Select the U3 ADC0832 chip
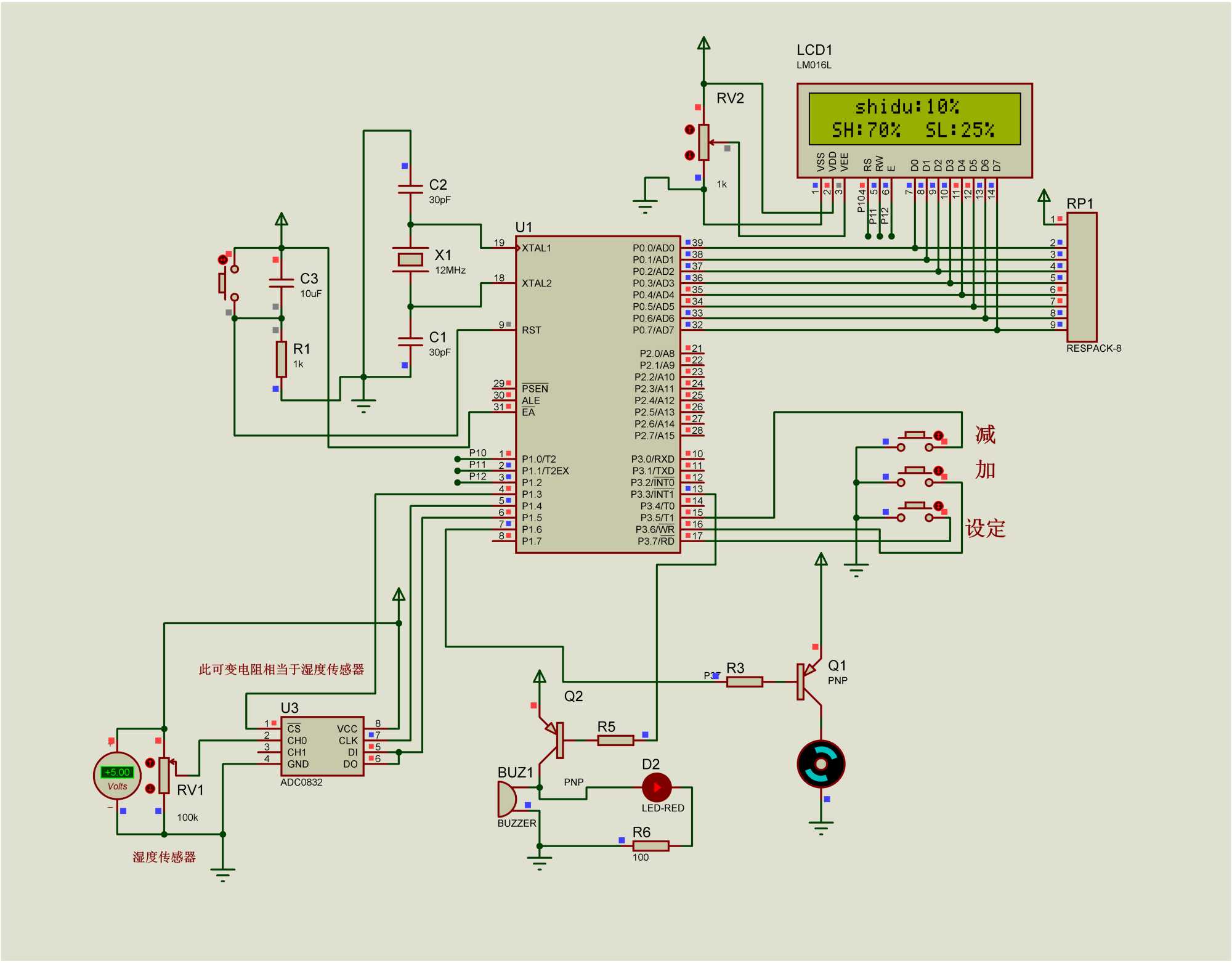The image size is (1232, 963). coord(322,746)
